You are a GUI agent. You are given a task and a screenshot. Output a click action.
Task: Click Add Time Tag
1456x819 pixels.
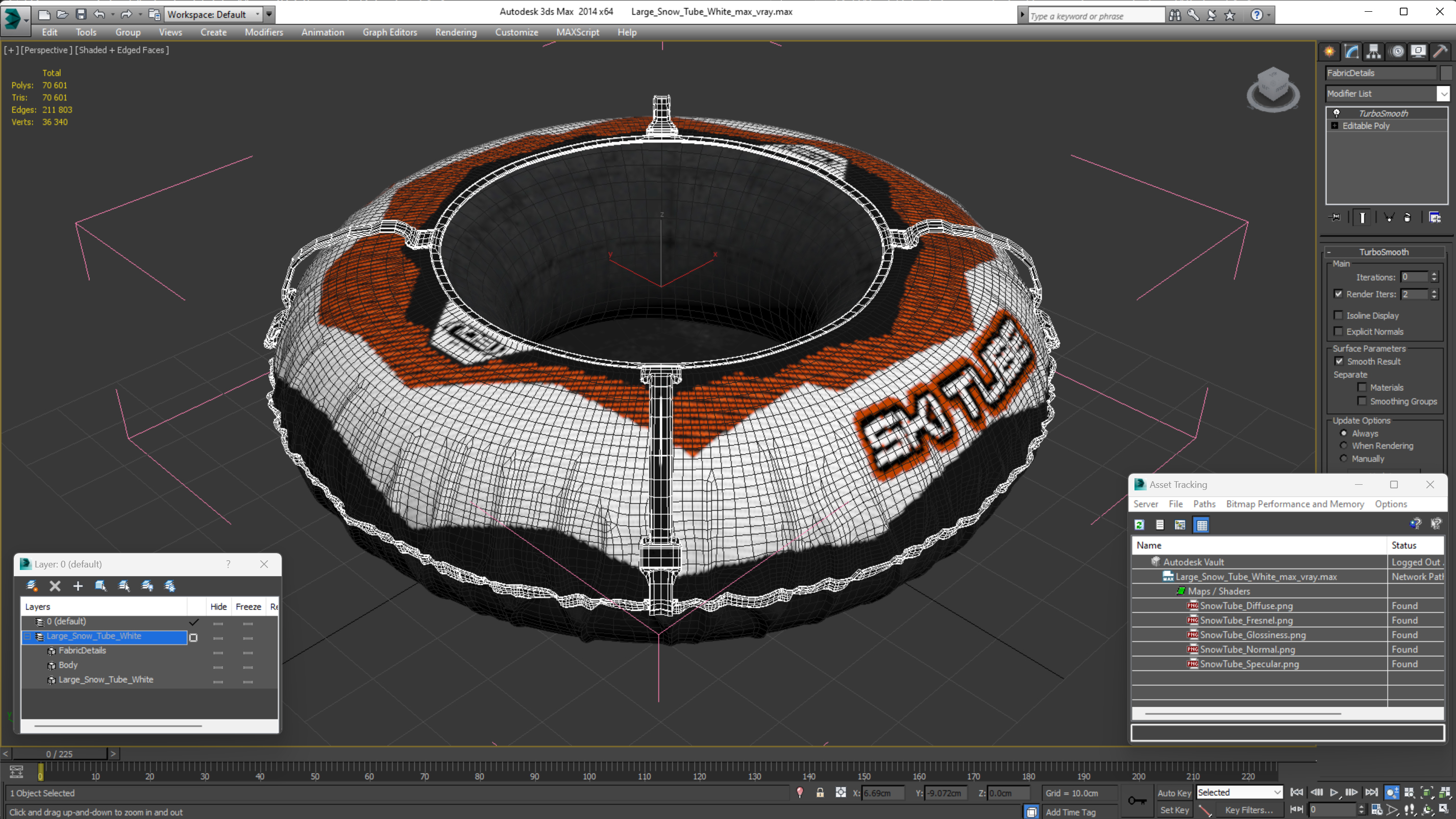click(x=1070, y=812)
